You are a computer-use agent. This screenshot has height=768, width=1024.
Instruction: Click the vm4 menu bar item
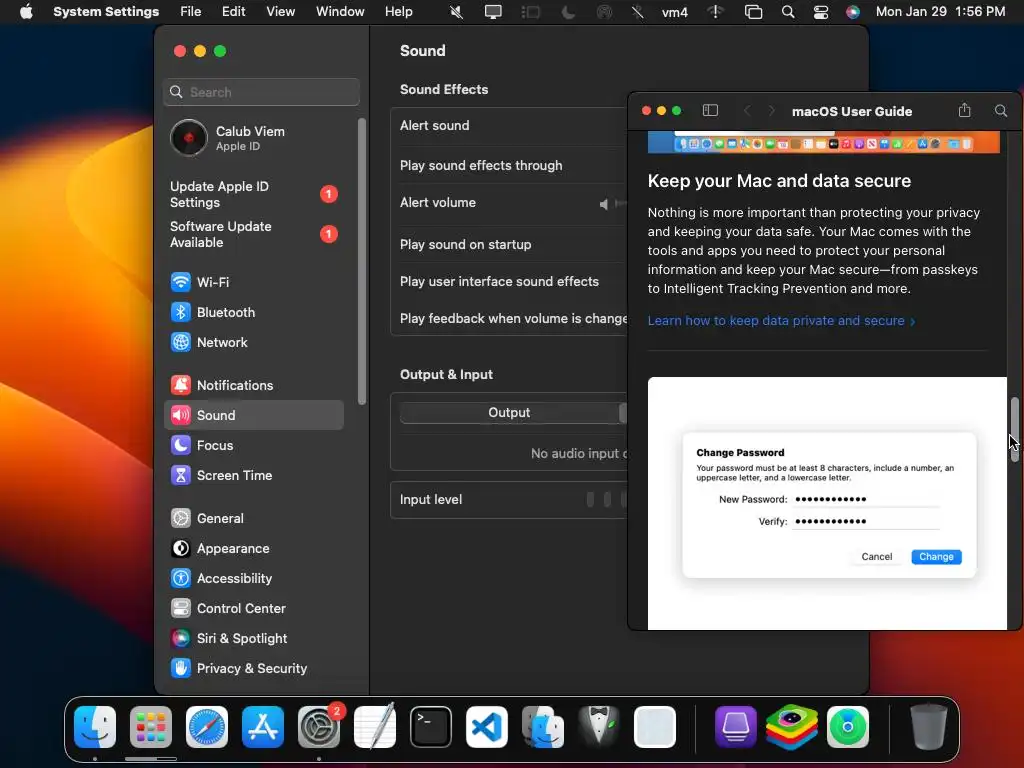point(675,12)
